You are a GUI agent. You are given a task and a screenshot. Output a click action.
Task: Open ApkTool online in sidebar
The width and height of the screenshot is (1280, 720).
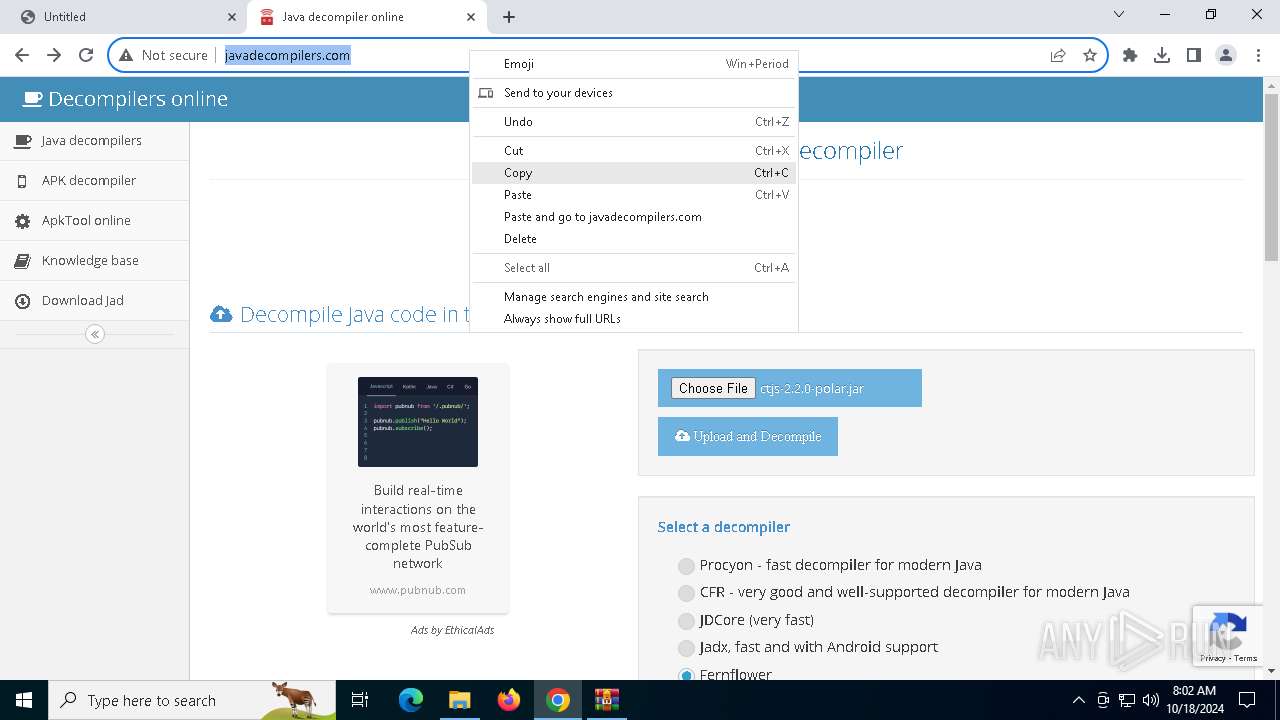(94, 221)
